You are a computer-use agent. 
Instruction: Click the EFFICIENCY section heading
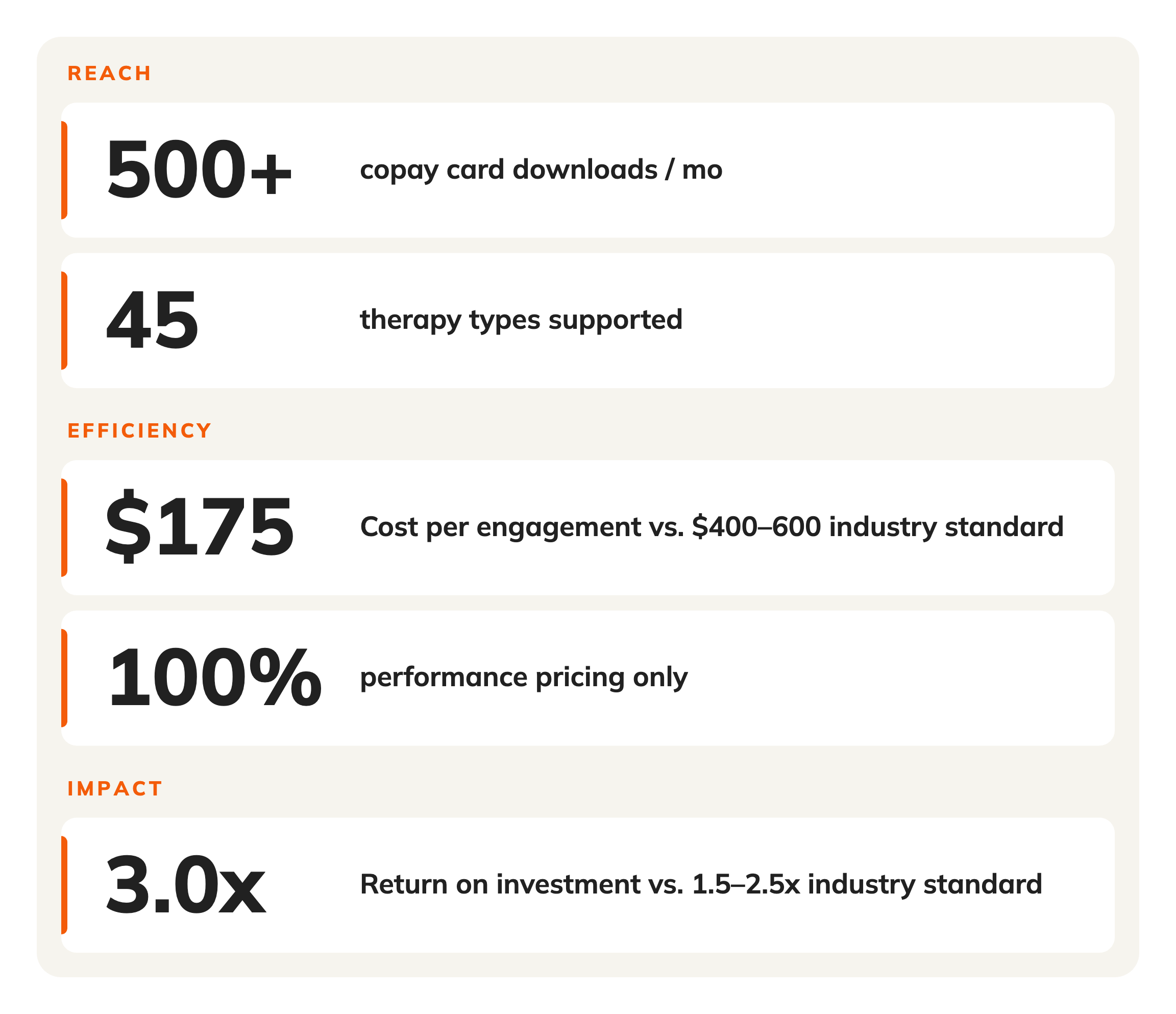coord(139,430)
